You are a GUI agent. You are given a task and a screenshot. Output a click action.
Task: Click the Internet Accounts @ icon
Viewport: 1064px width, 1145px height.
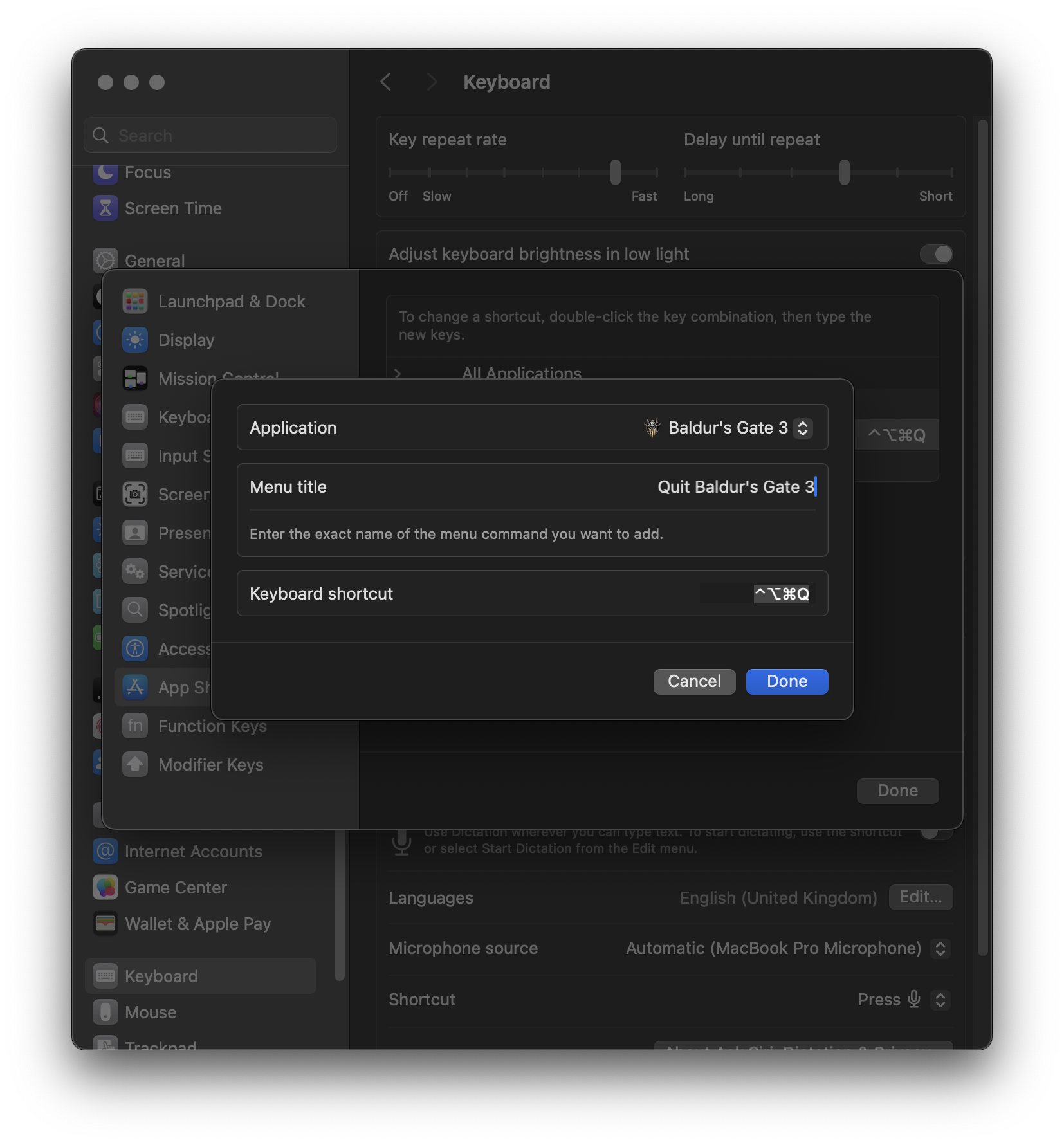click(105, 851)
